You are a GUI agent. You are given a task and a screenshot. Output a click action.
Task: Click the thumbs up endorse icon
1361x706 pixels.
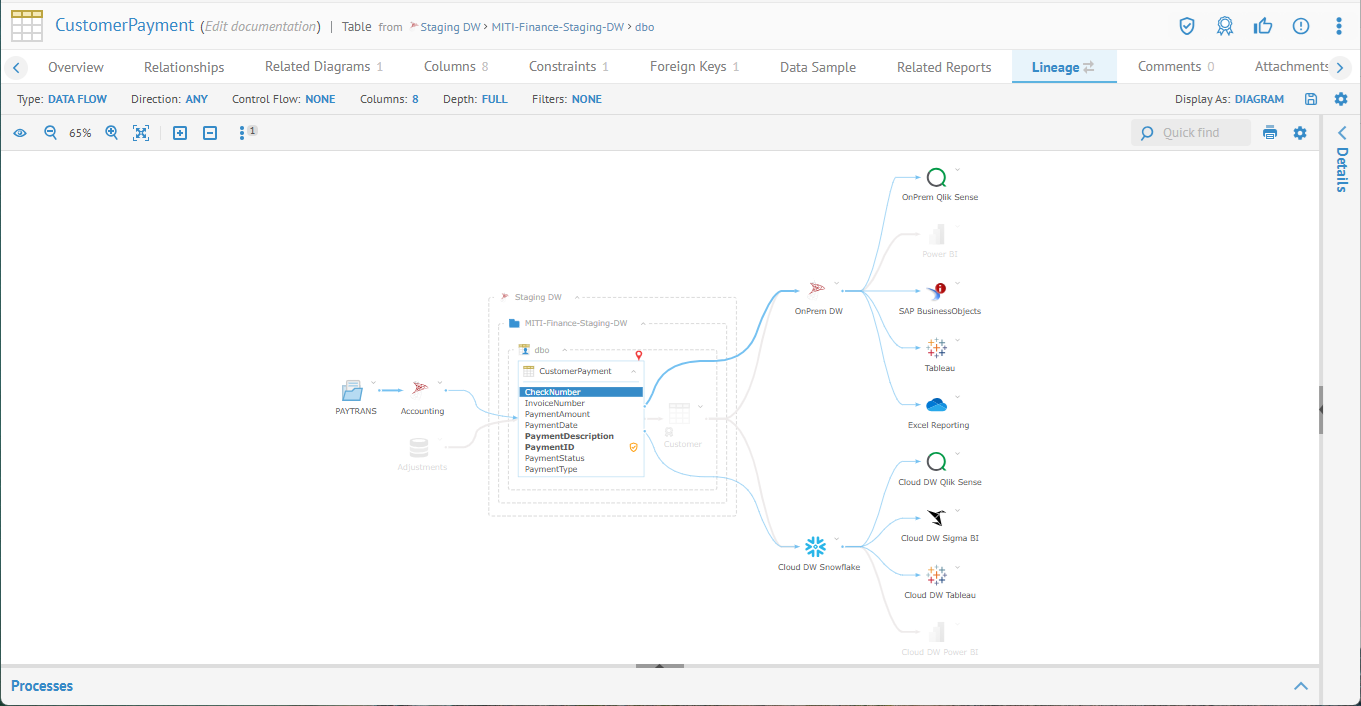pos(1263,26)
